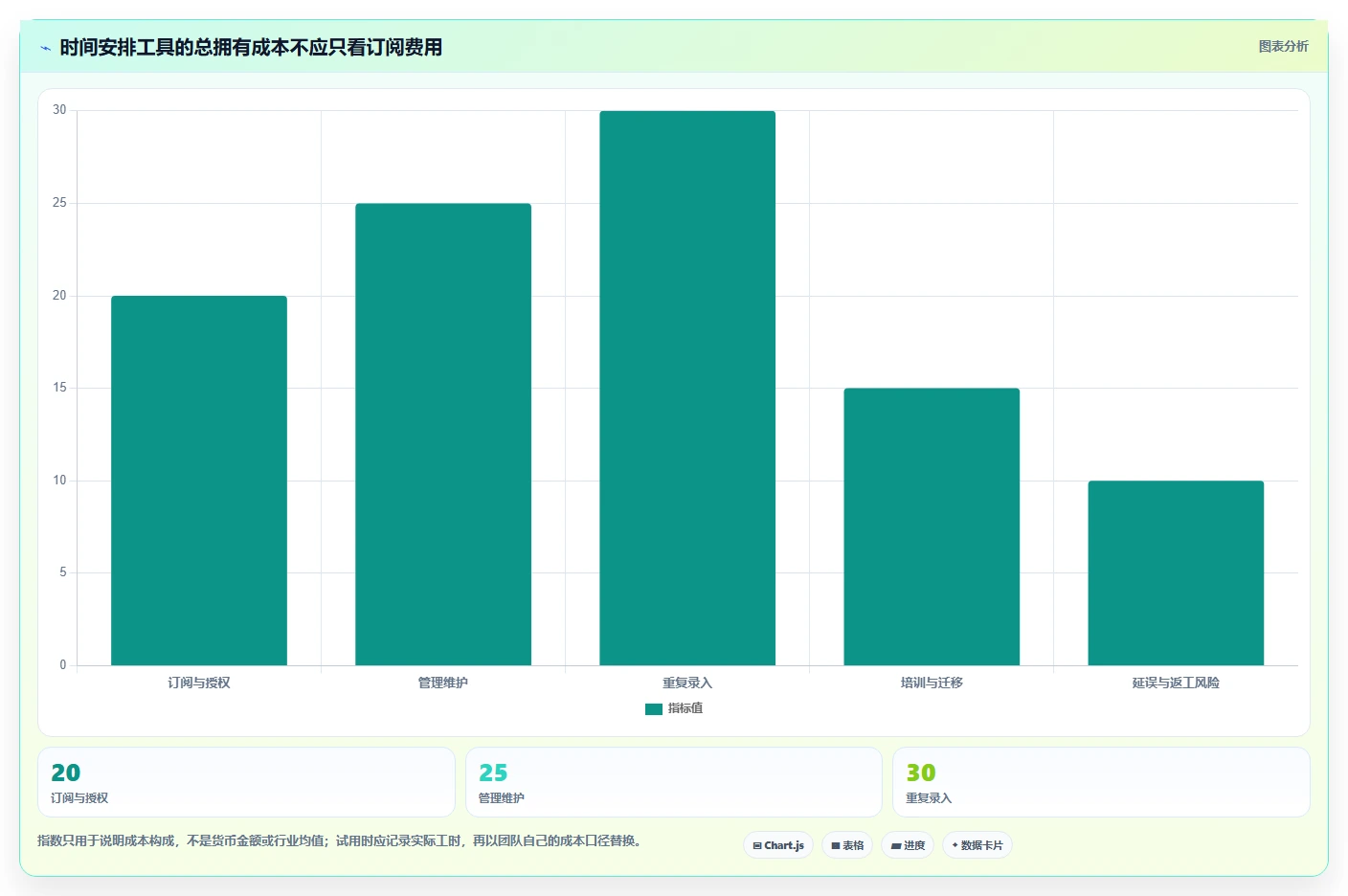The height and width of the screenshot is (896, 1348).
Task: Select the 数据卡片 tag chip
Action: 977,845
